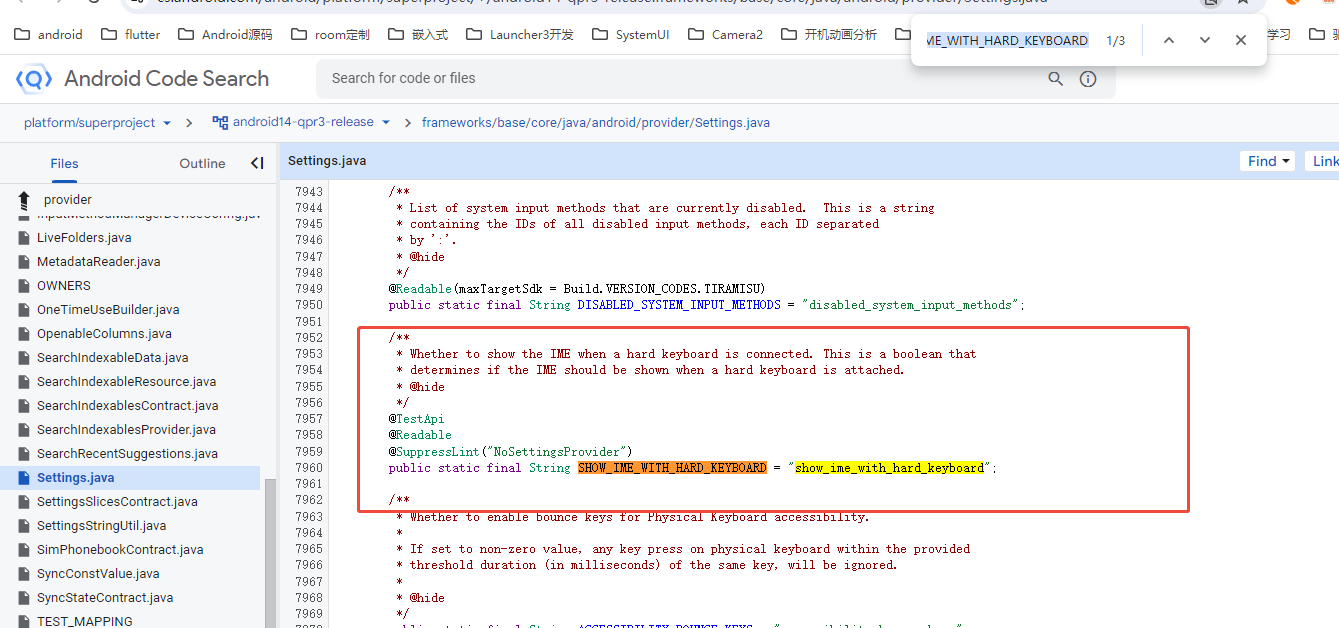Open SearchIndexableData.java in file list

[112, 358]
